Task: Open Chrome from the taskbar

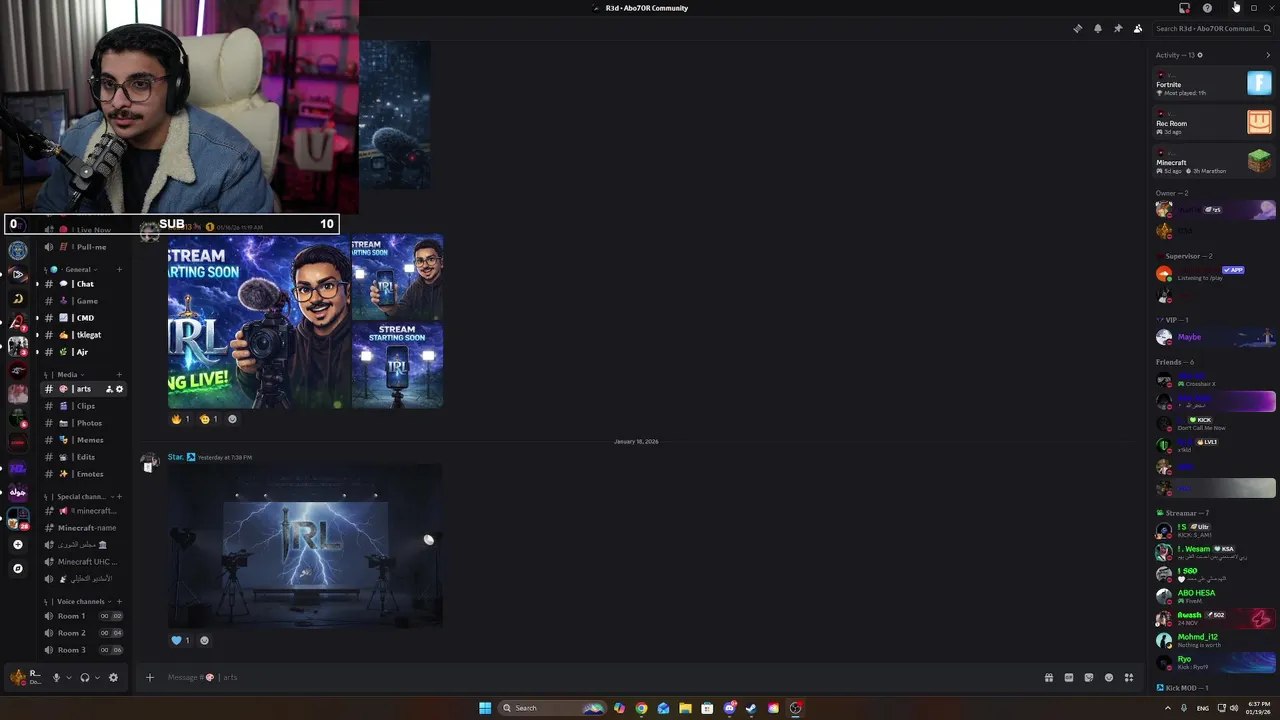Action: click(x=641, y=708)
